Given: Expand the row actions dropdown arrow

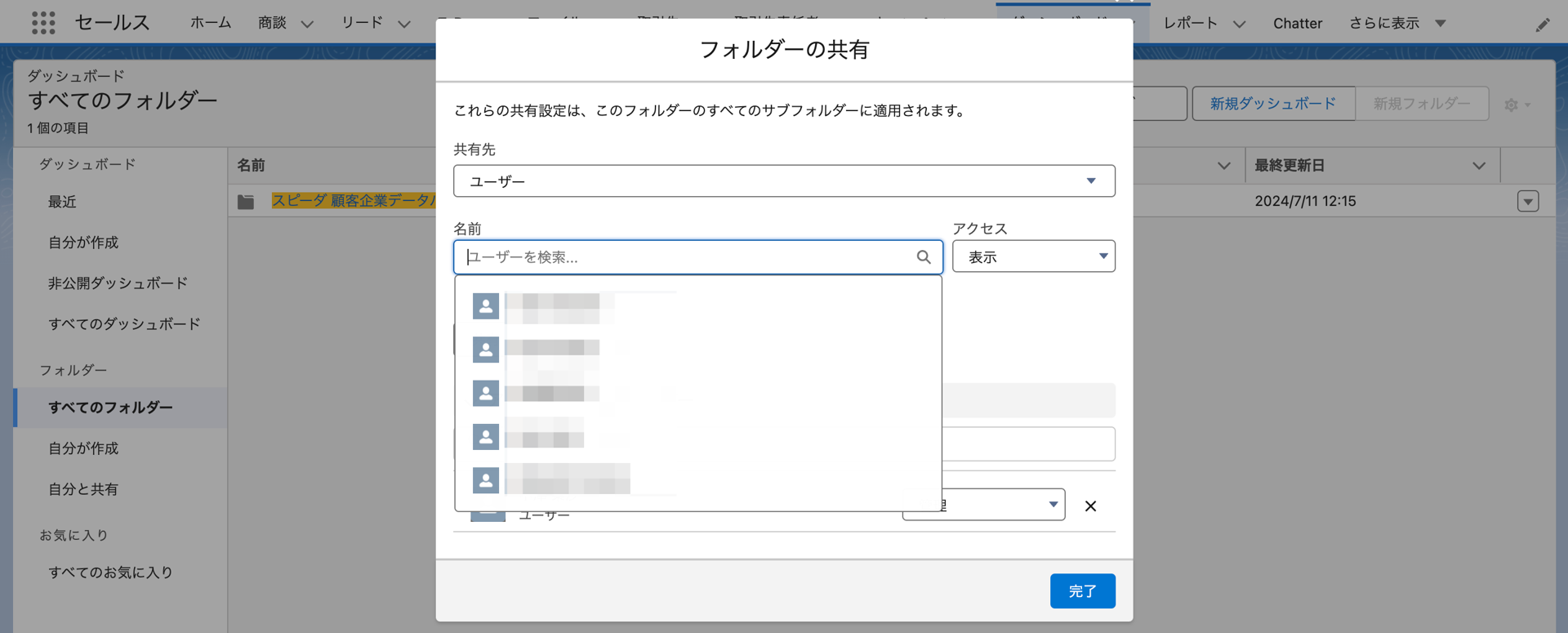Looking at the screenshot, I should click(x=1527, y=202).
